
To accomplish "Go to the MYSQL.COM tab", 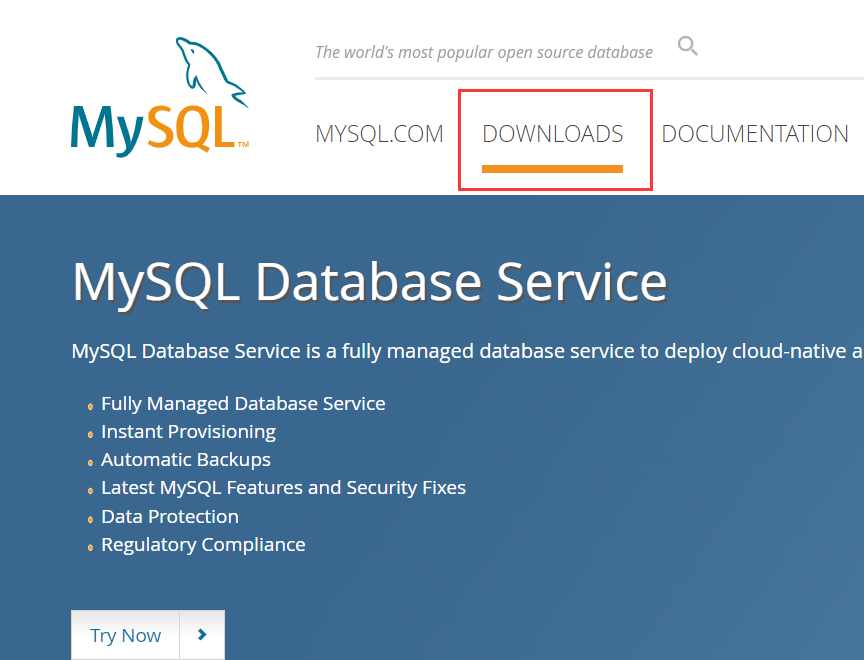I will [379, 134].
